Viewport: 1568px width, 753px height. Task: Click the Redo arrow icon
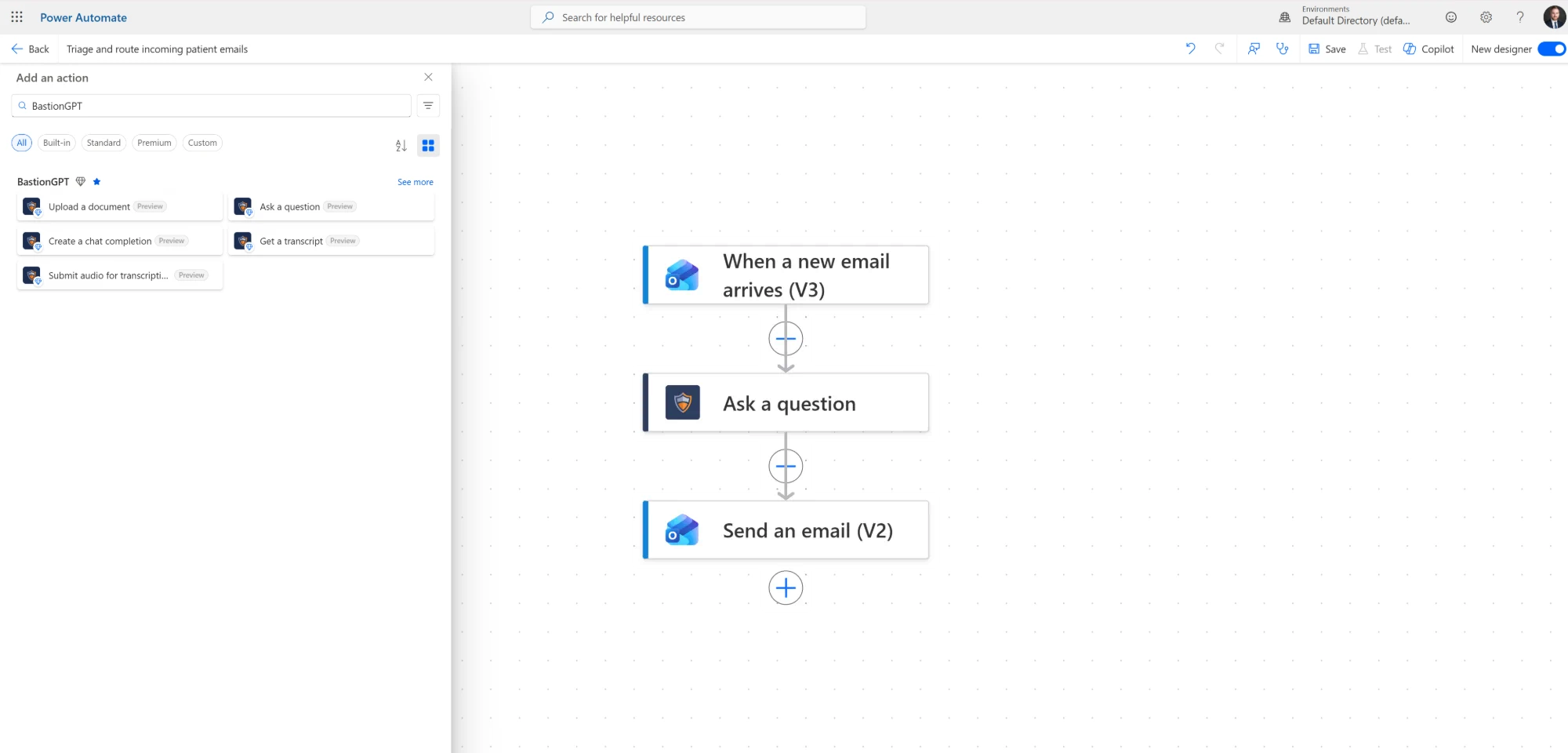pyautogui.click(x=1219, y=49)
